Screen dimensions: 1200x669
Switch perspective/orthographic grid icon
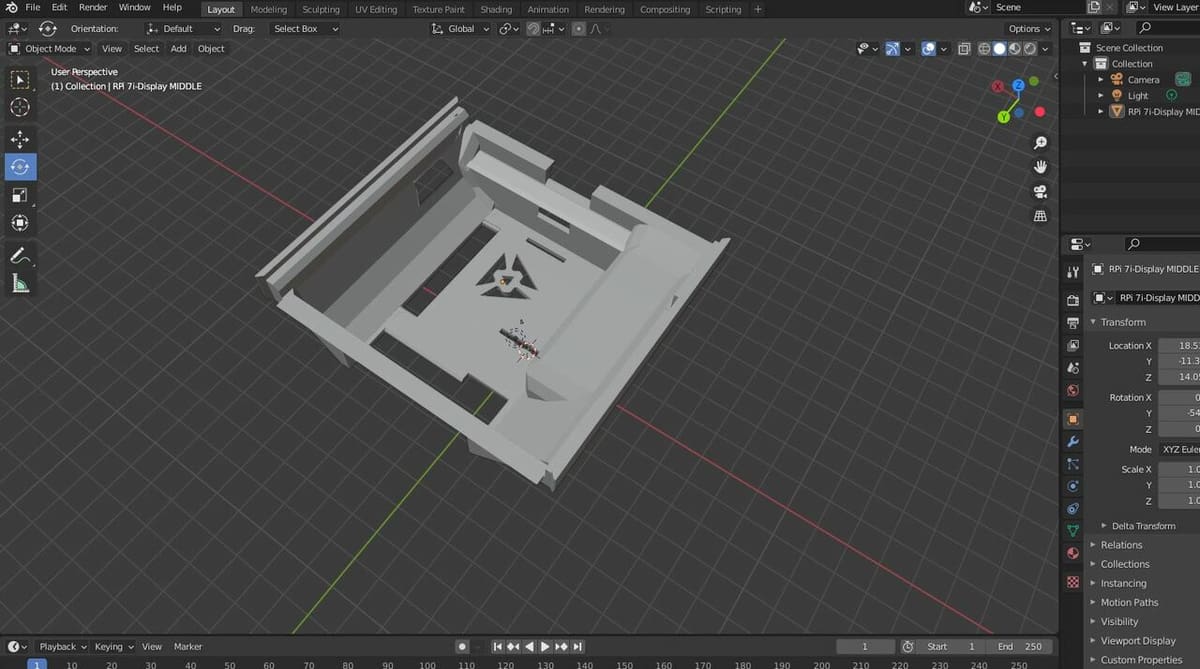[x=1040, y=215]
